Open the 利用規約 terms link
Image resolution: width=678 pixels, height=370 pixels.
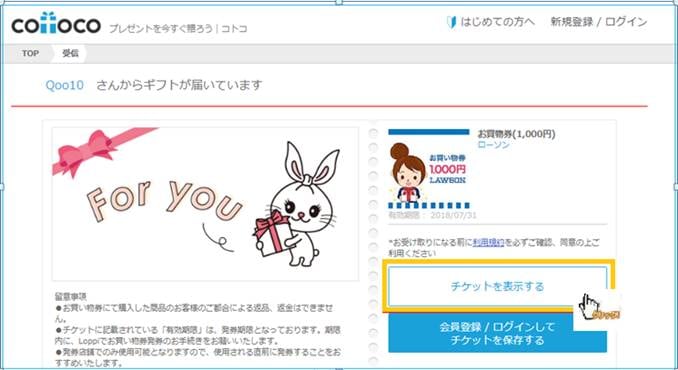(x=489, y=242)
